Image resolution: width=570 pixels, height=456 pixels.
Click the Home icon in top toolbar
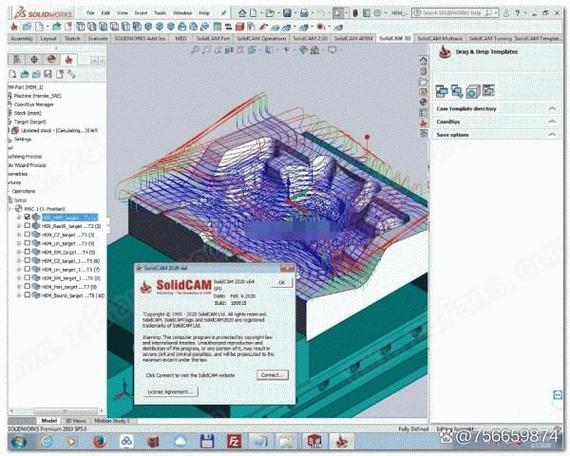tap(242, 13)
